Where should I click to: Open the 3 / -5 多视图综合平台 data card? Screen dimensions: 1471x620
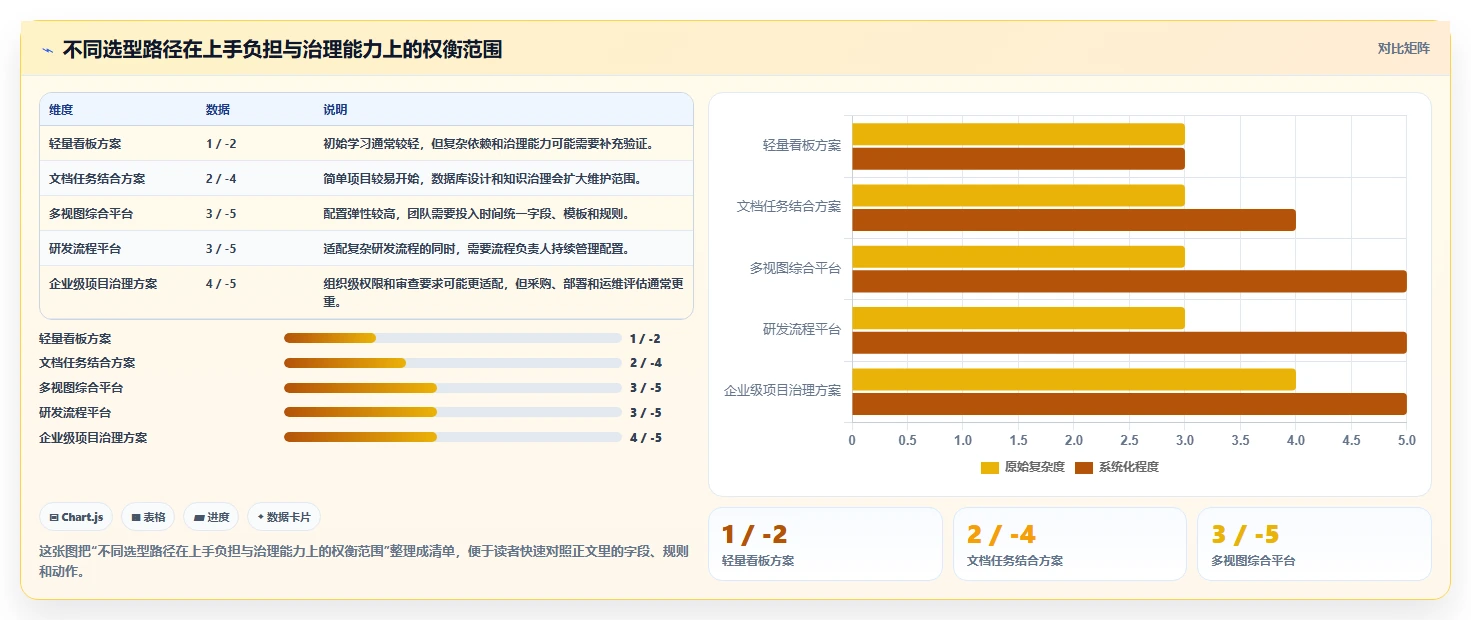click(x=1314, y=544)
